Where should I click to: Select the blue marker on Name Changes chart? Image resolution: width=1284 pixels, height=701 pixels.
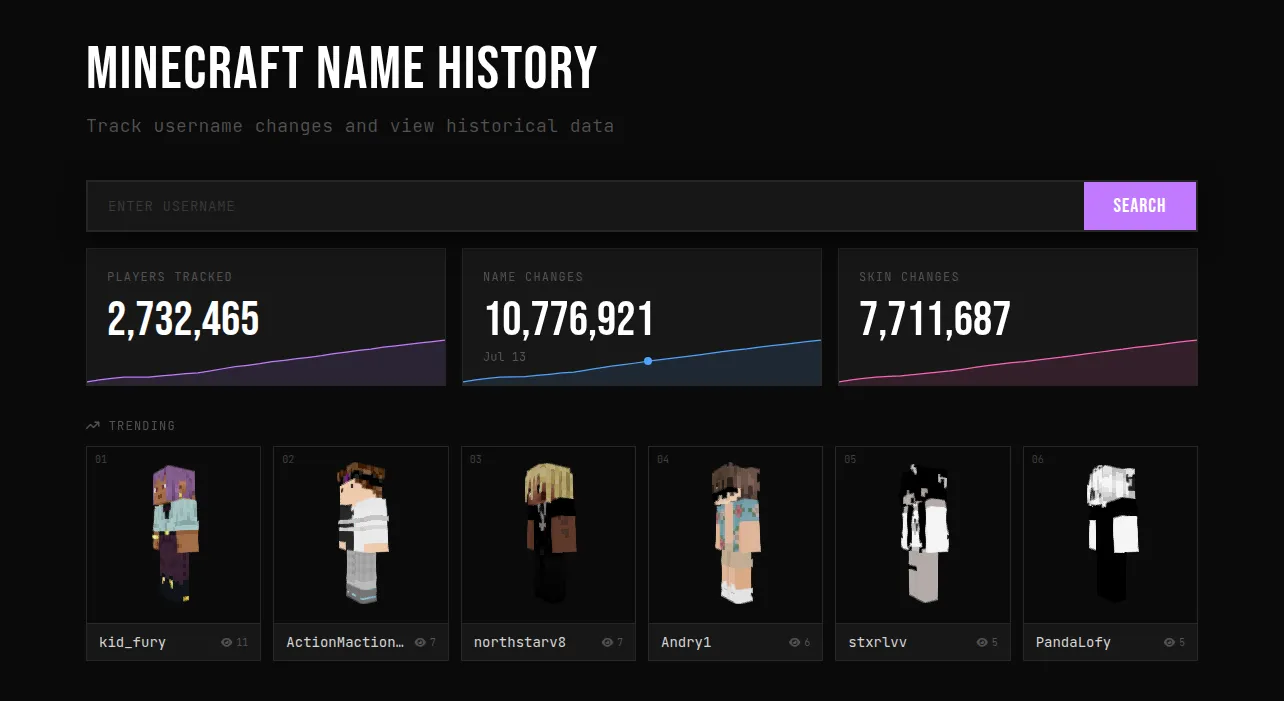click(x=648, y=361)
